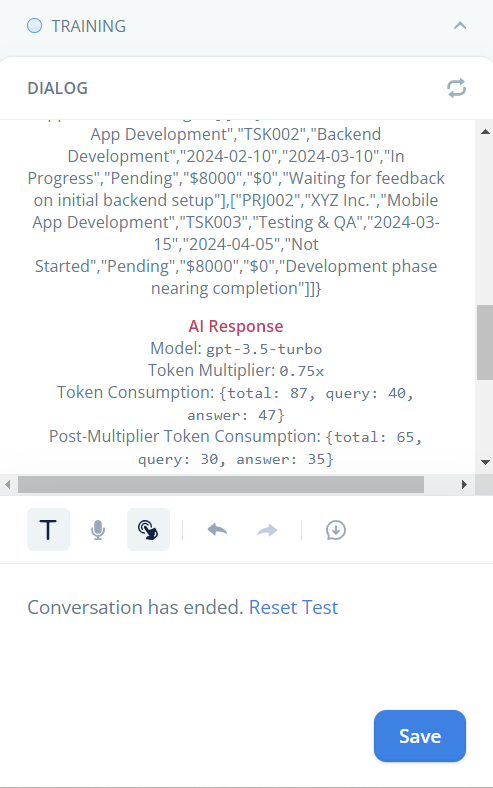Click the horizontal scroll left arrow
The width and height of the screenshot is (493, 788).
click(8, 484)
